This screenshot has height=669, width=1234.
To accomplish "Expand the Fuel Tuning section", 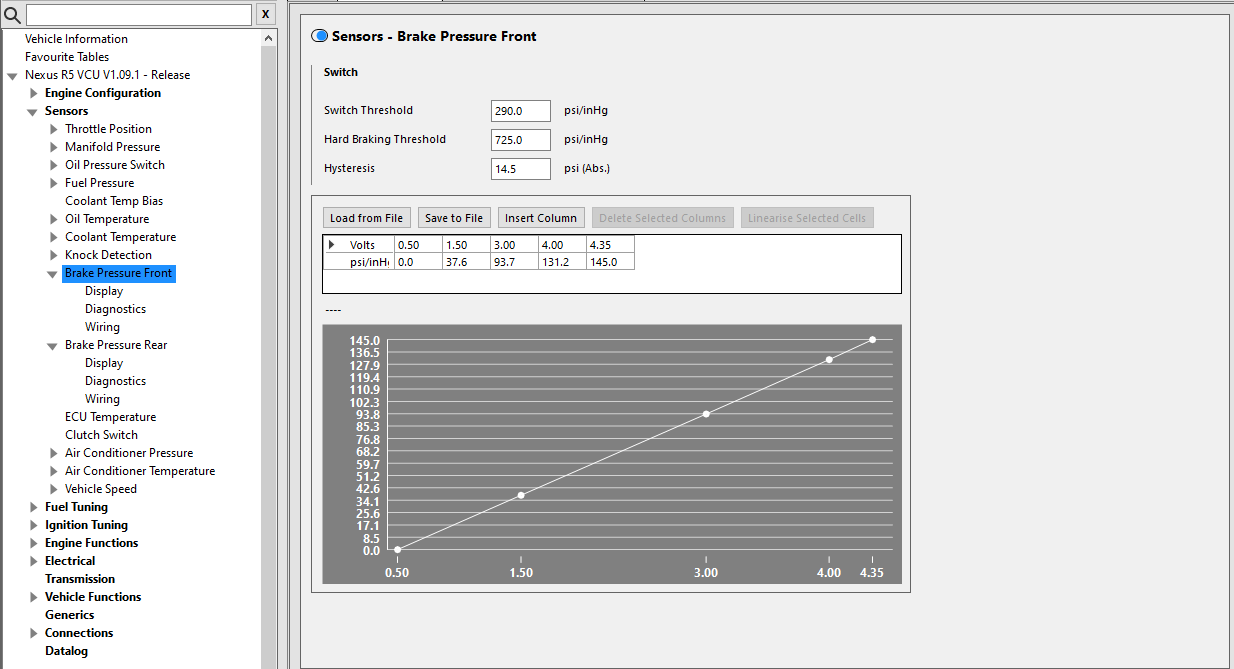I will (34, 507).
